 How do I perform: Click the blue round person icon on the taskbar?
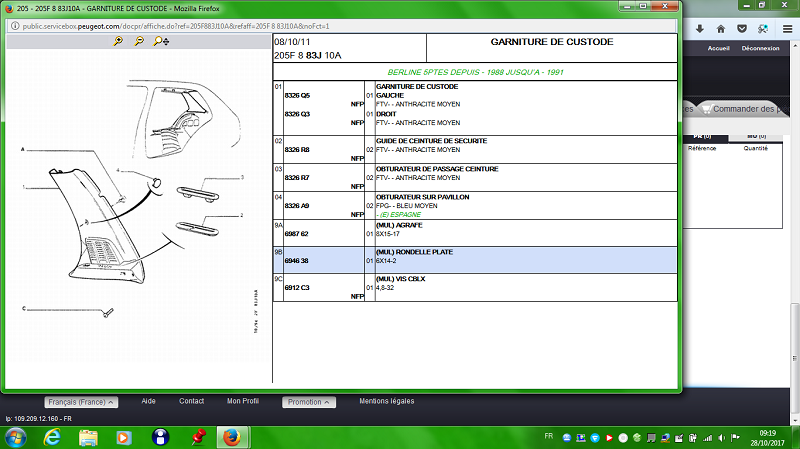[160, 437]
